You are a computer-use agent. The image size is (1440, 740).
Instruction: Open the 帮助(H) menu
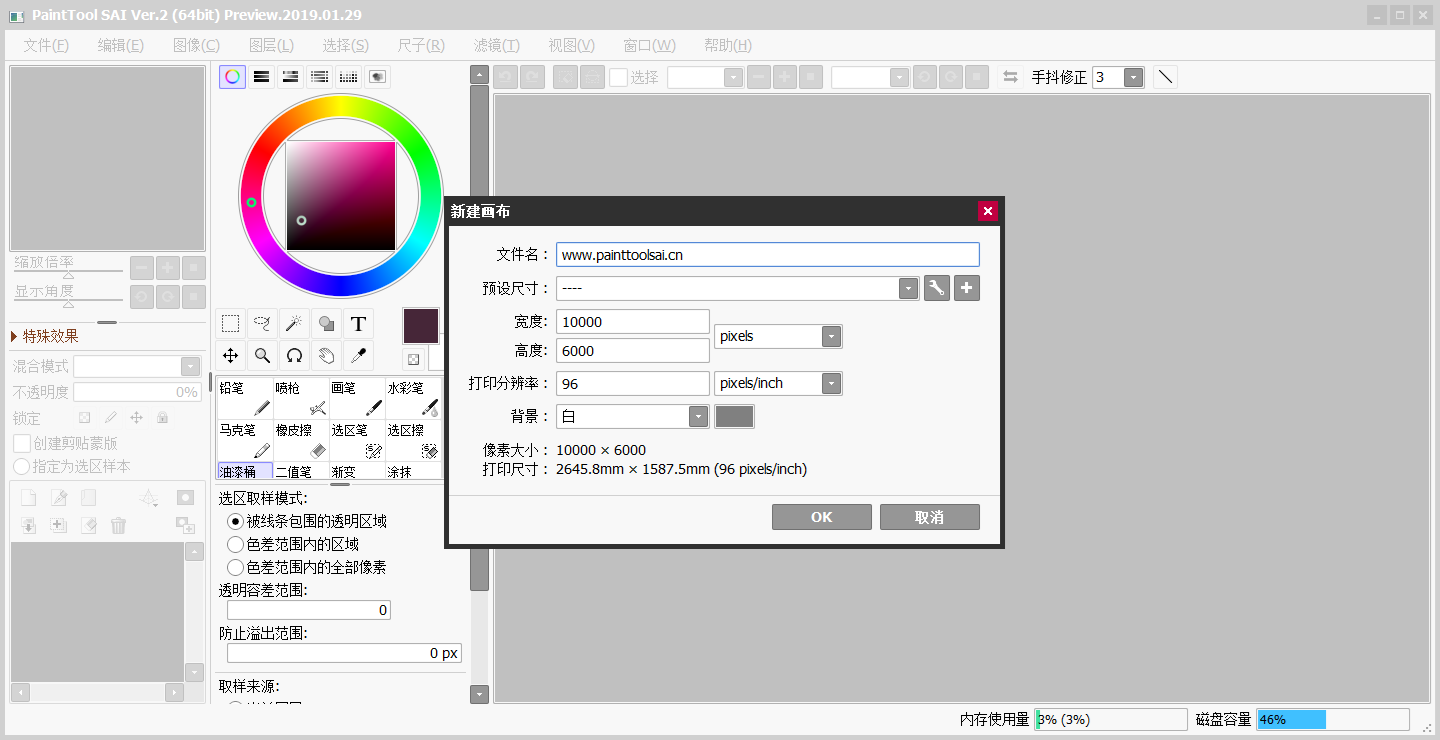[728, 45]
